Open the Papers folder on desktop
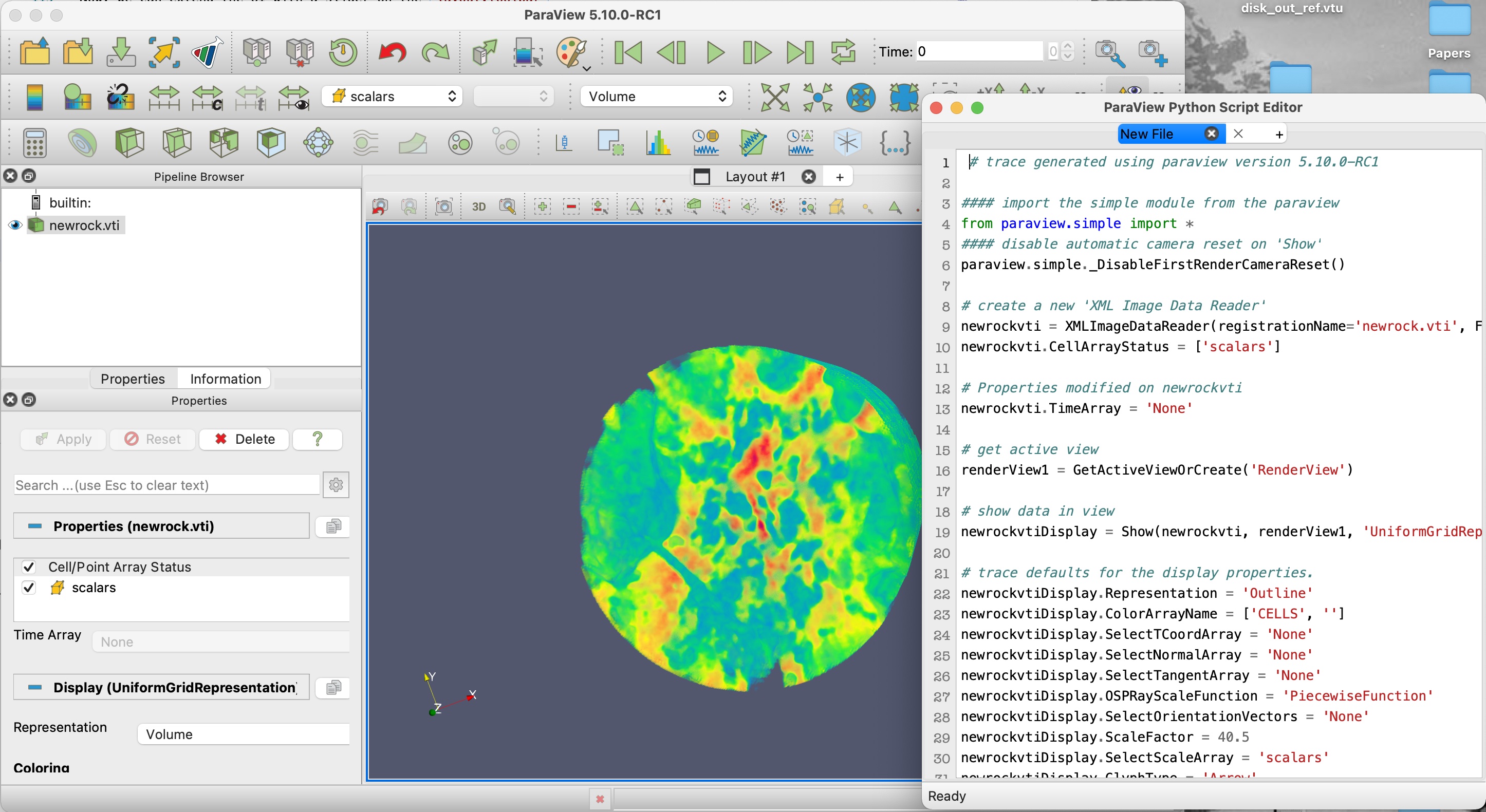1486x812 pixels. pos(1449,30)
